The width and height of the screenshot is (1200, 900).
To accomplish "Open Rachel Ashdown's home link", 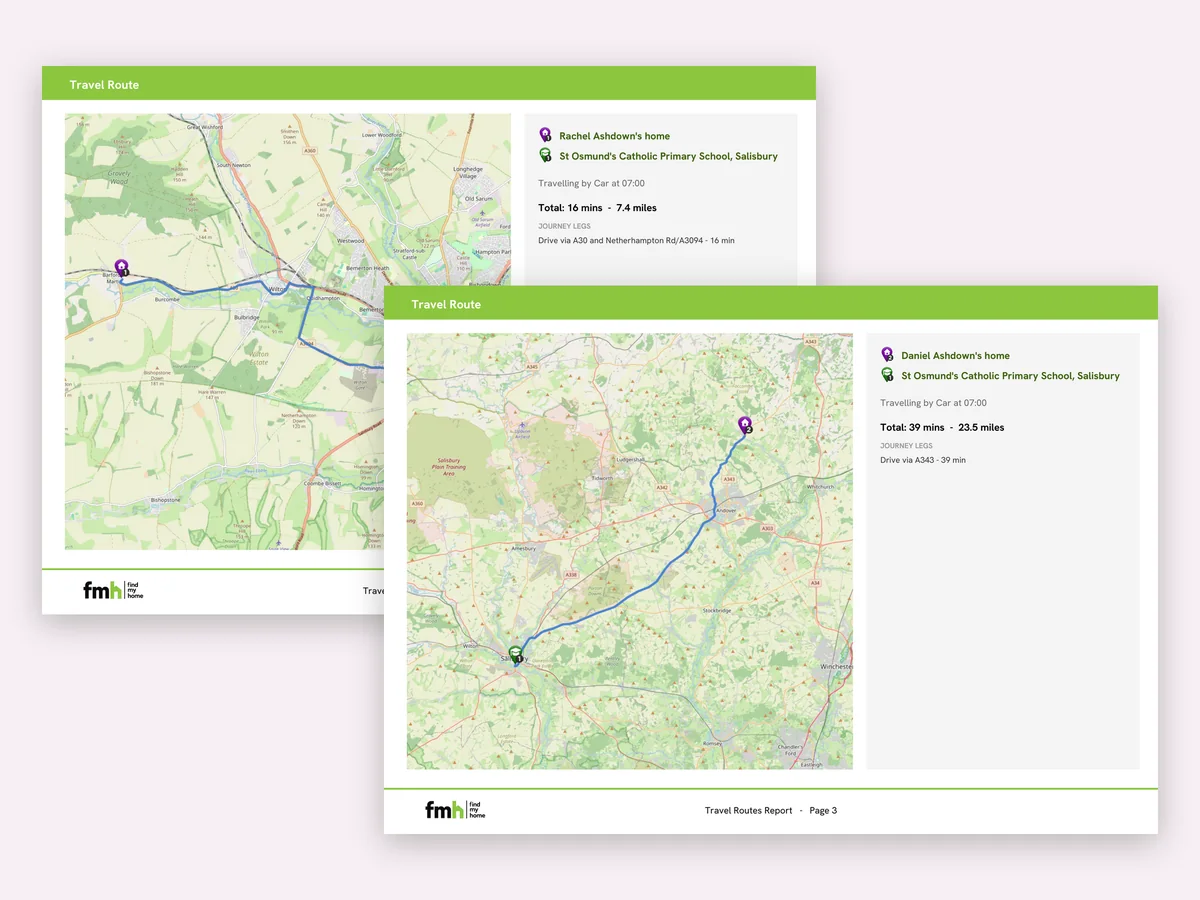I will [x=614, y=136].
